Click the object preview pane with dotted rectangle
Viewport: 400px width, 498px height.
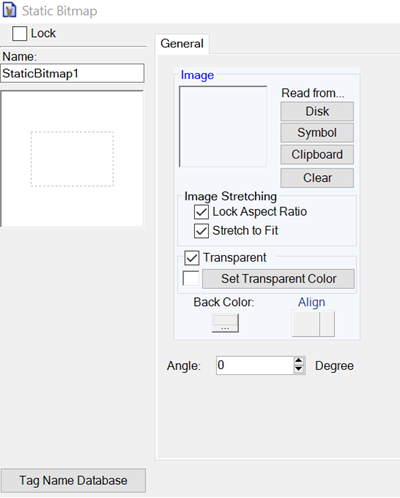pyautogui.click(x=72, y=159)
